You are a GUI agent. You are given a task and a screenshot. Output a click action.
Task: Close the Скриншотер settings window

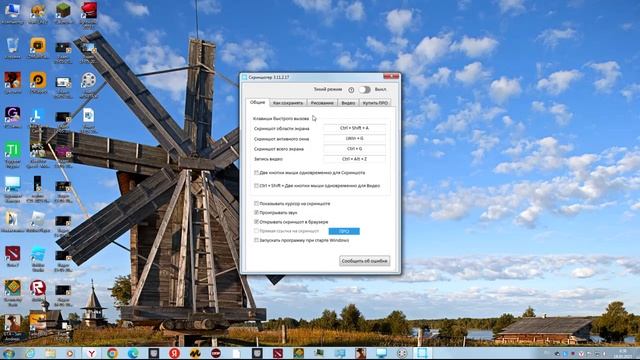pyautogui.click(x=391, y=77)
